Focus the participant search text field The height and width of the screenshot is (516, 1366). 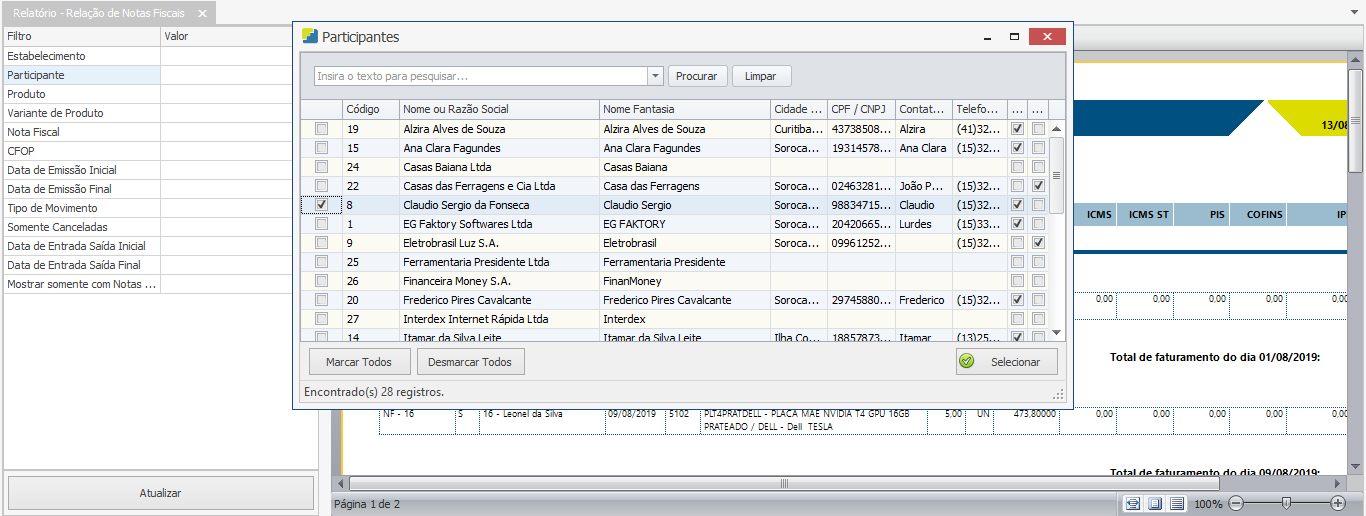(480, 76)
